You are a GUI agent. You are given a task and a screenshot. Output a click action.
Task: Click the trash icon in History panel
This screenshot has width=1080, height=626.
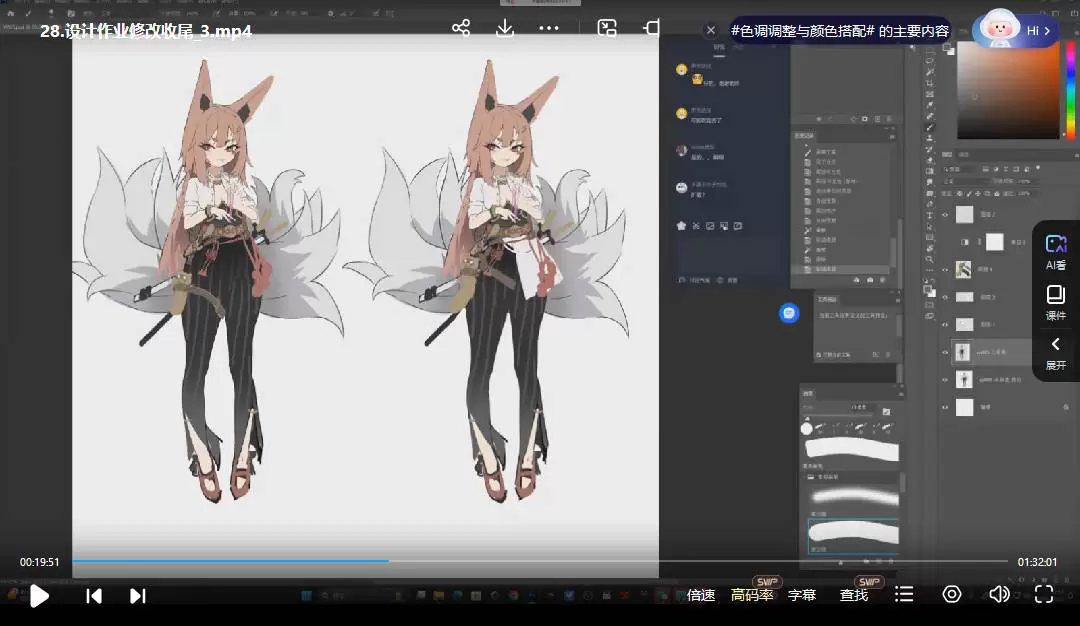[882, 280]
